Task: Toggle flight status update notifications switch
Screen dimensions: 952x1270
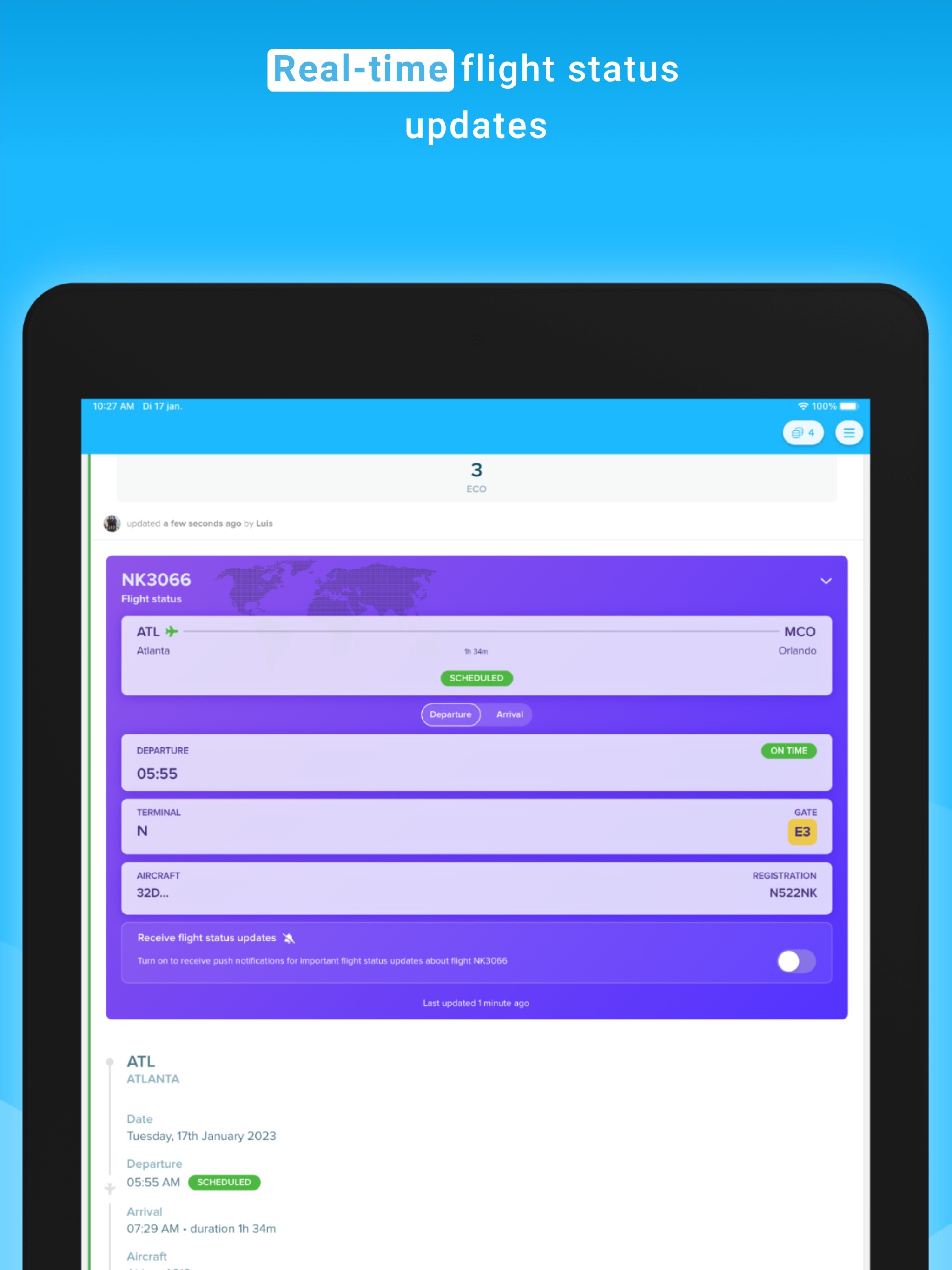Action: [798, 960]
